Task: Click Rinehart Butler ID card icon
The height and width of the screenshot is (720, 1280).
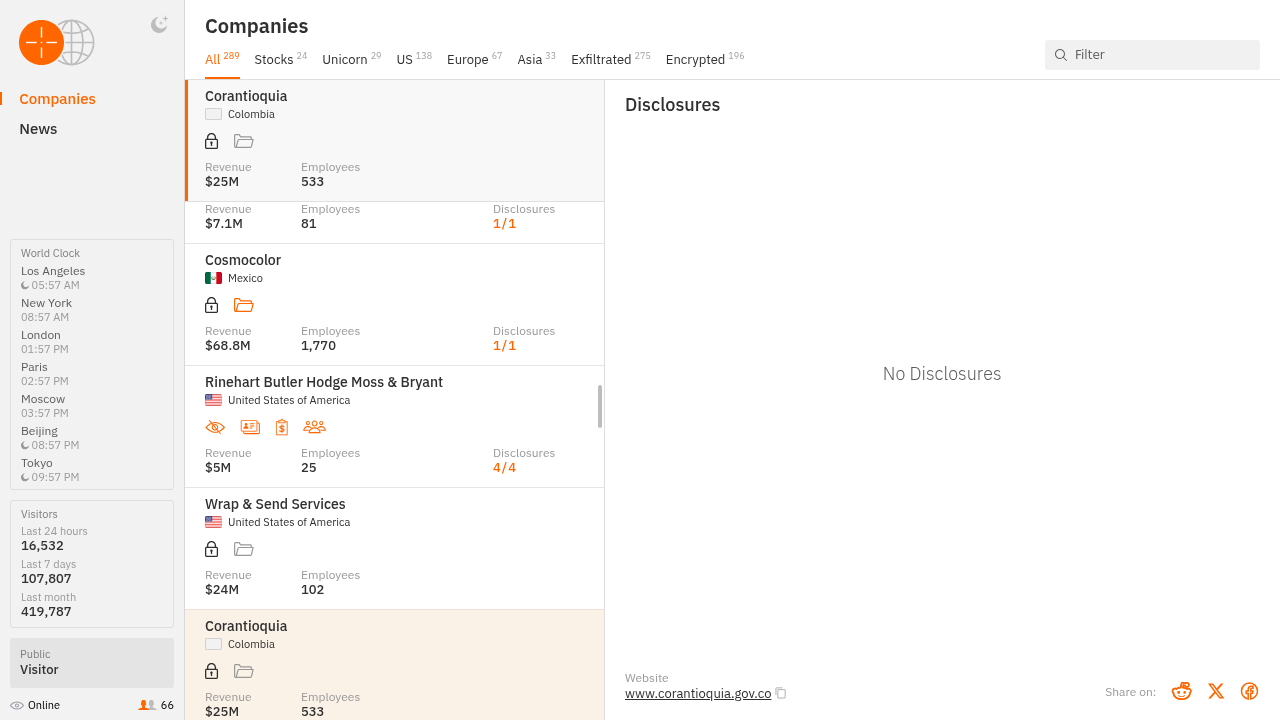Action: (250, 427)
